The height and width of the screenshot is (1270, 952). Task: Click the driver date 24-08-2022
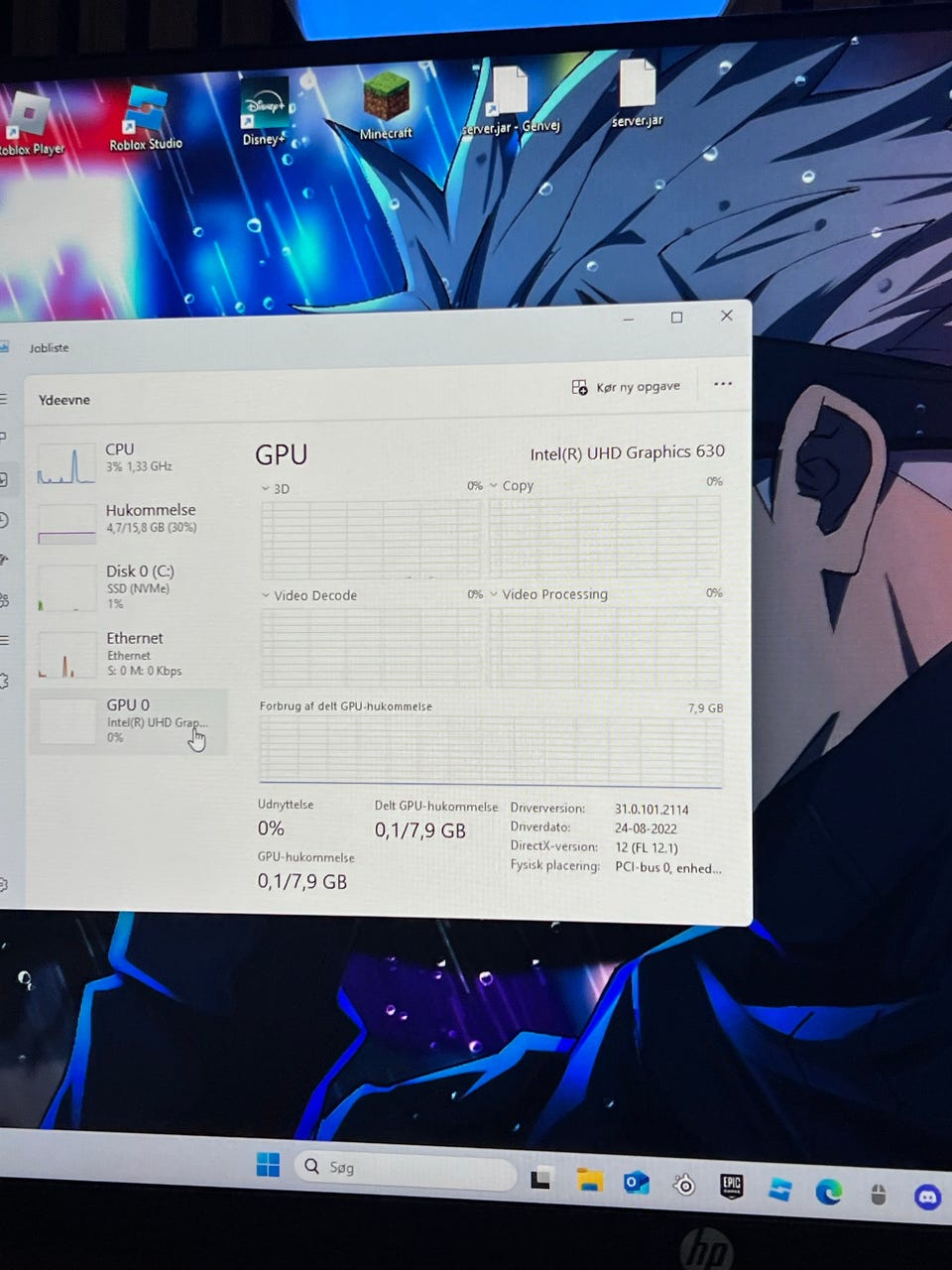pyautogui.click(x=646, y=828)
